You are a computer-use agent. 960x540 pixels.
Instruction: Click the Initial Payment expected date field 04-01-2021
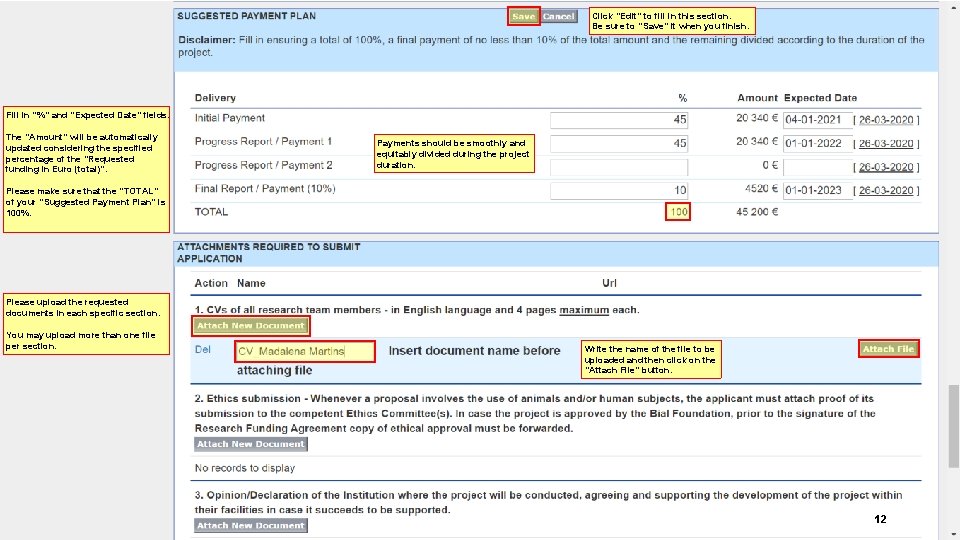click(x=817, y=120)
